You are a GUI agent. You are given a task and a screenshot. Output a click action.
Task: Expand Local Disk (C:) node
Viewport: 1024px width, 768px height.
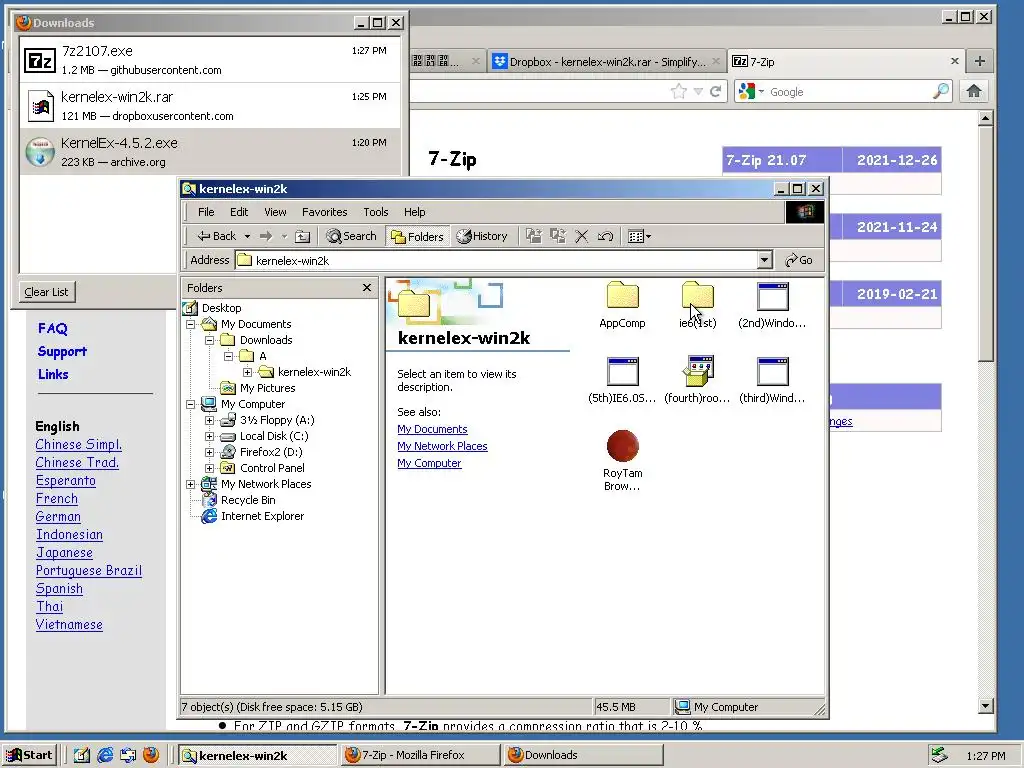click(210, 436)
